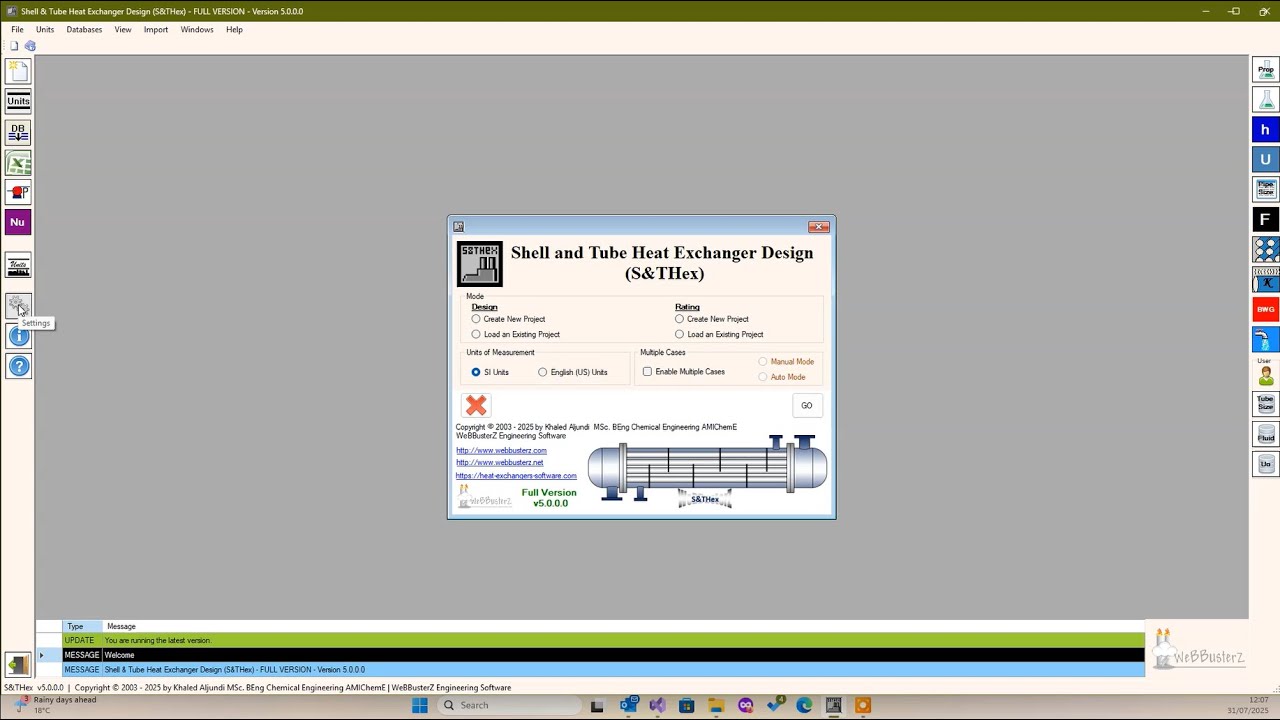Open the View menu
Viewport: 1280px width, 720px height.
123,29
